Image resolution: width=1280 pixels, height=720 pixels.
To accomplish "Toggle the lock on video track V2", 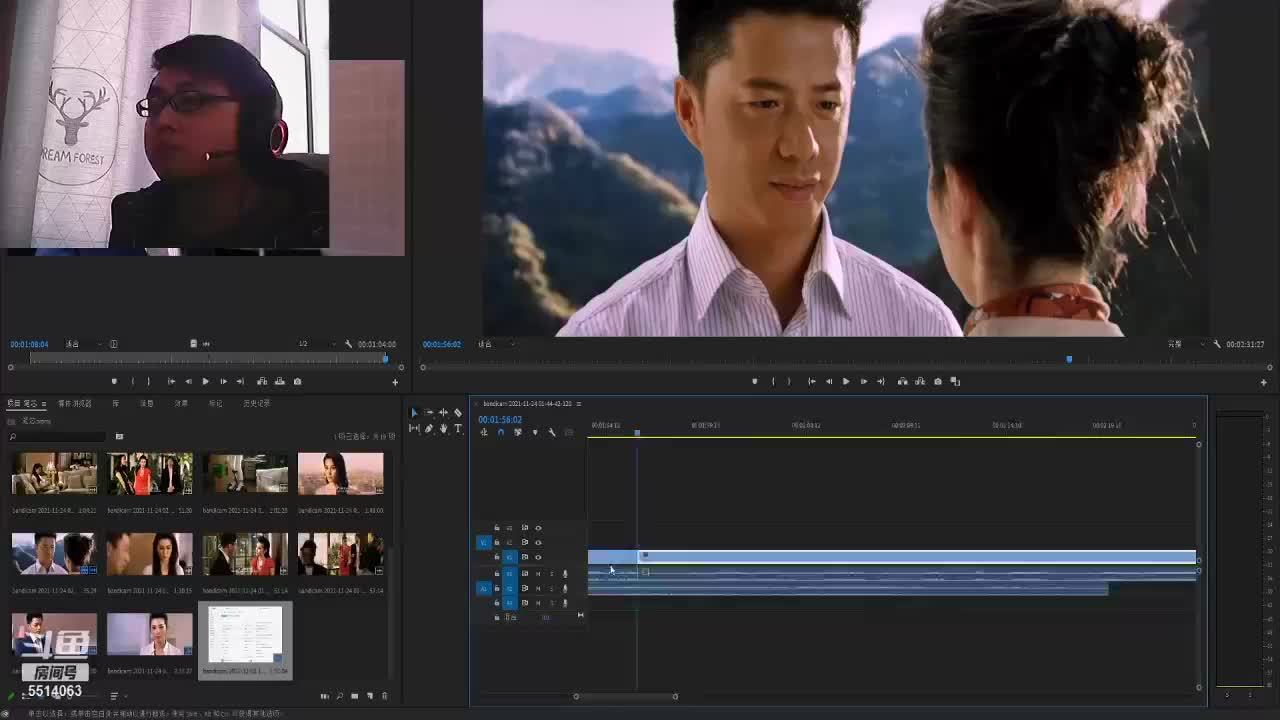I will pos(497,542).
